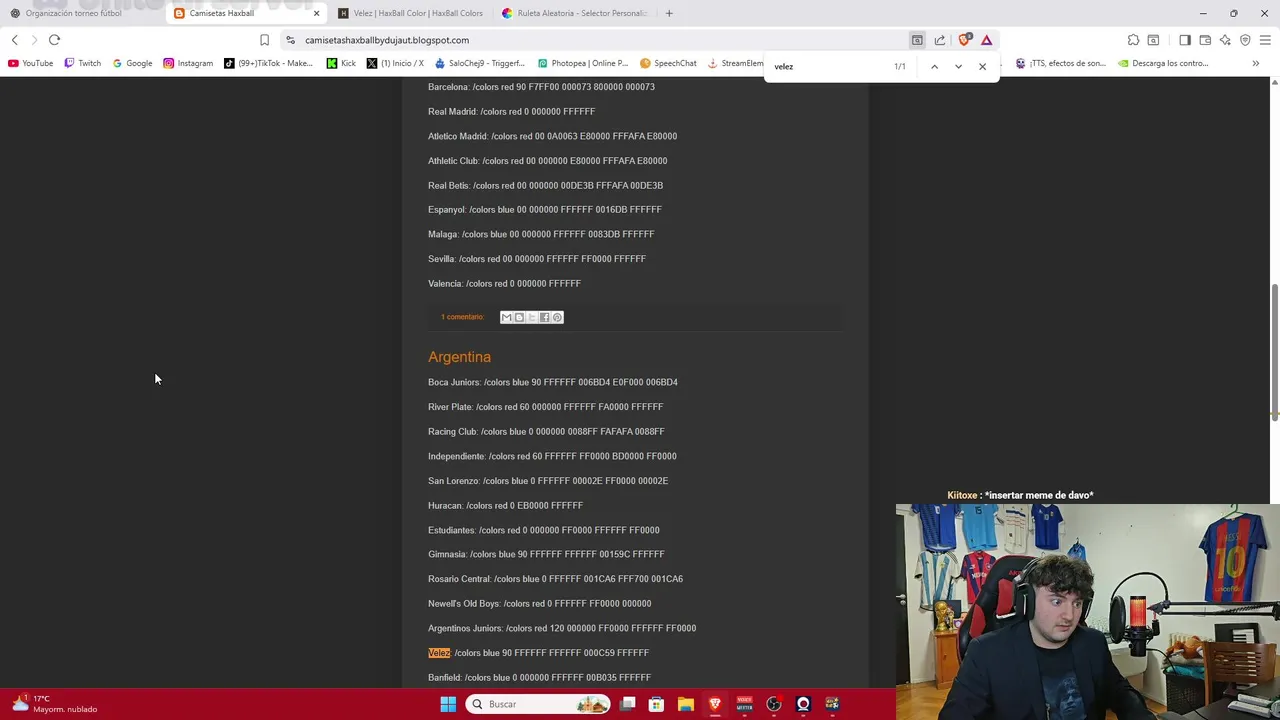1280x720 pixels.
Task: Share this page via the share icon
Action: tap(940, 40)
